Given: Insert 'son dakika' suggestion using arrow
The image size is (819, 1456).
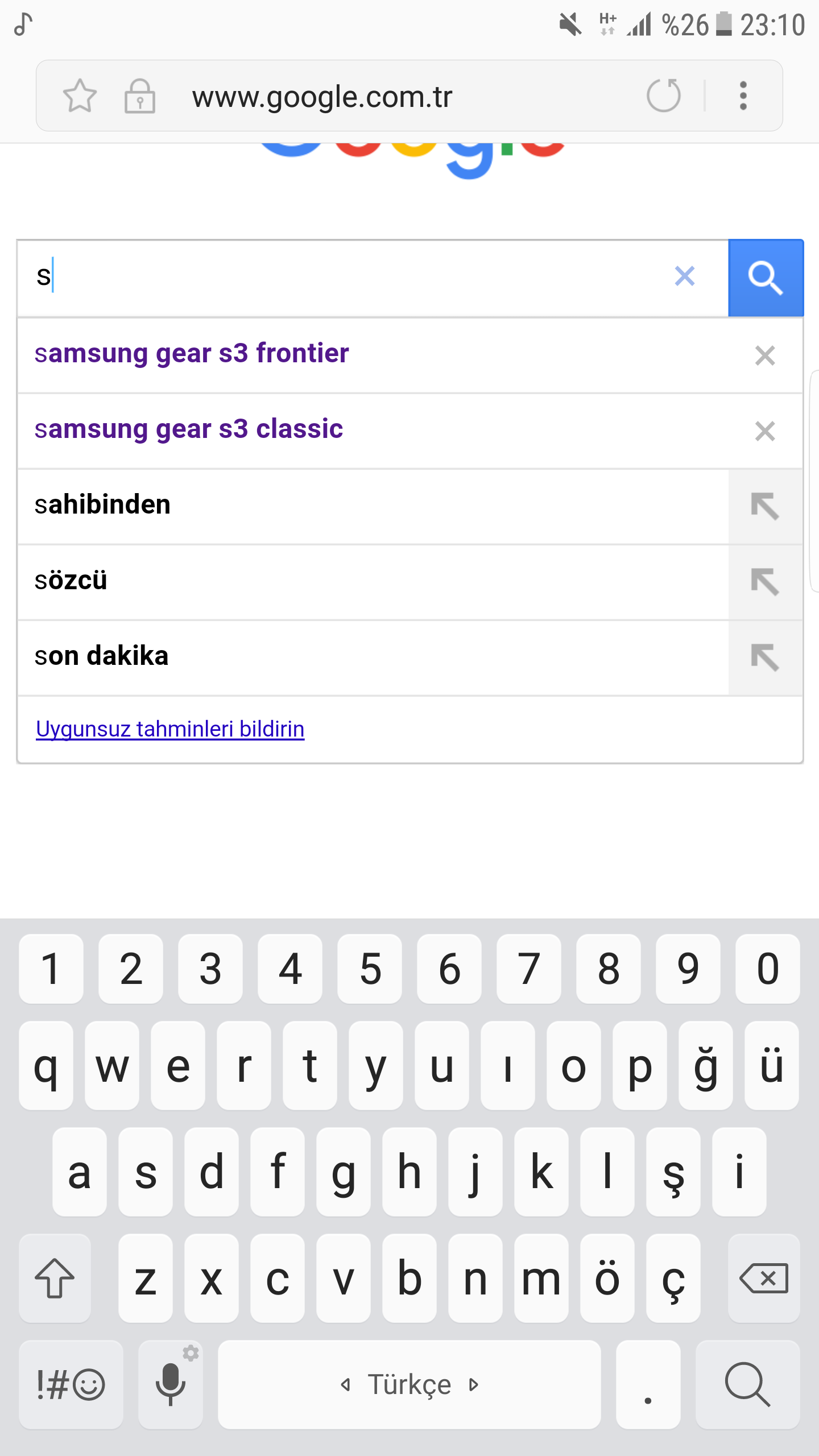Looking at the screenshot, I should pyautogui.click(x=765, y=657).
